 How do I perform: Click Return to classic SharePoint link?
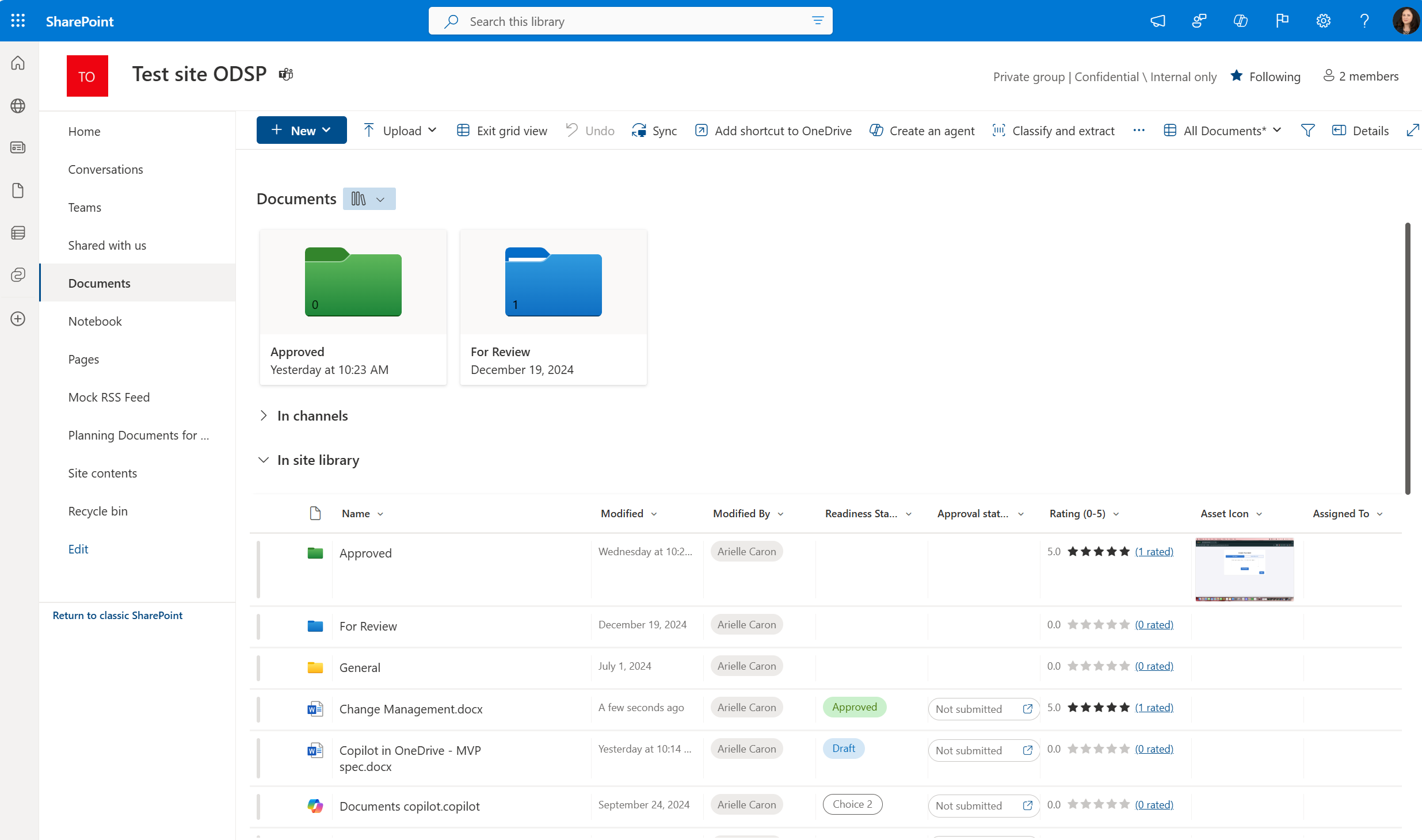pos(117,615)
